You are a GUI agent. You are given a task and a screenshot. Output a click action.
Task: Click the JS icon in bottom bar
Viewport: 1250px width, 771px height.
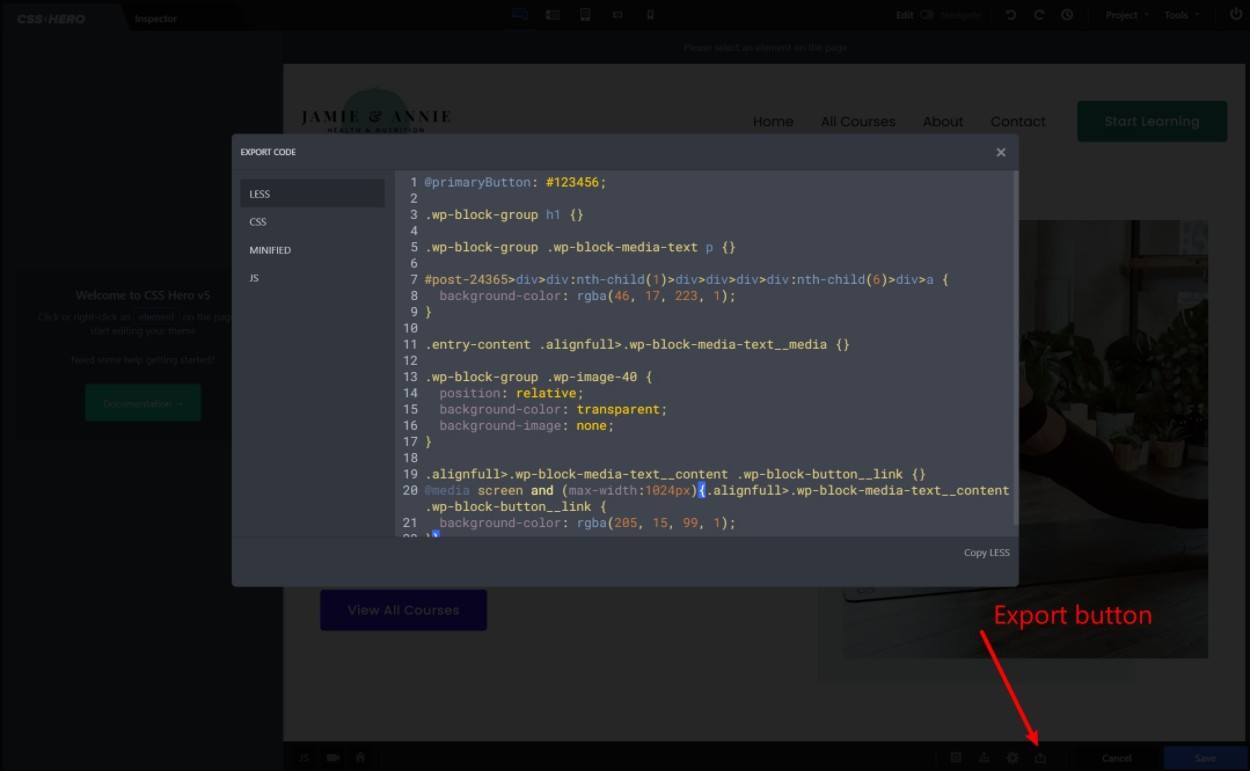tap(303, 758)
